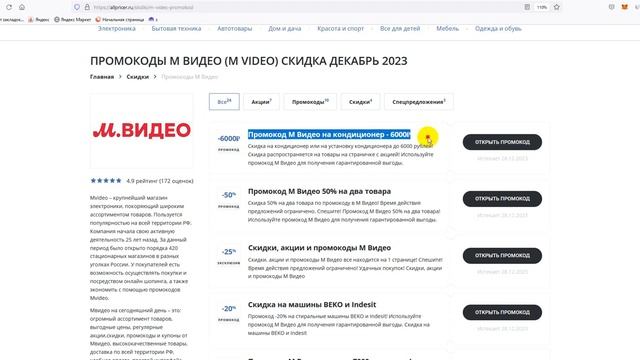Open promo for Скидки, акции и промокоды
The width and height of the screenshot is (640, 360).
(502, 256)
